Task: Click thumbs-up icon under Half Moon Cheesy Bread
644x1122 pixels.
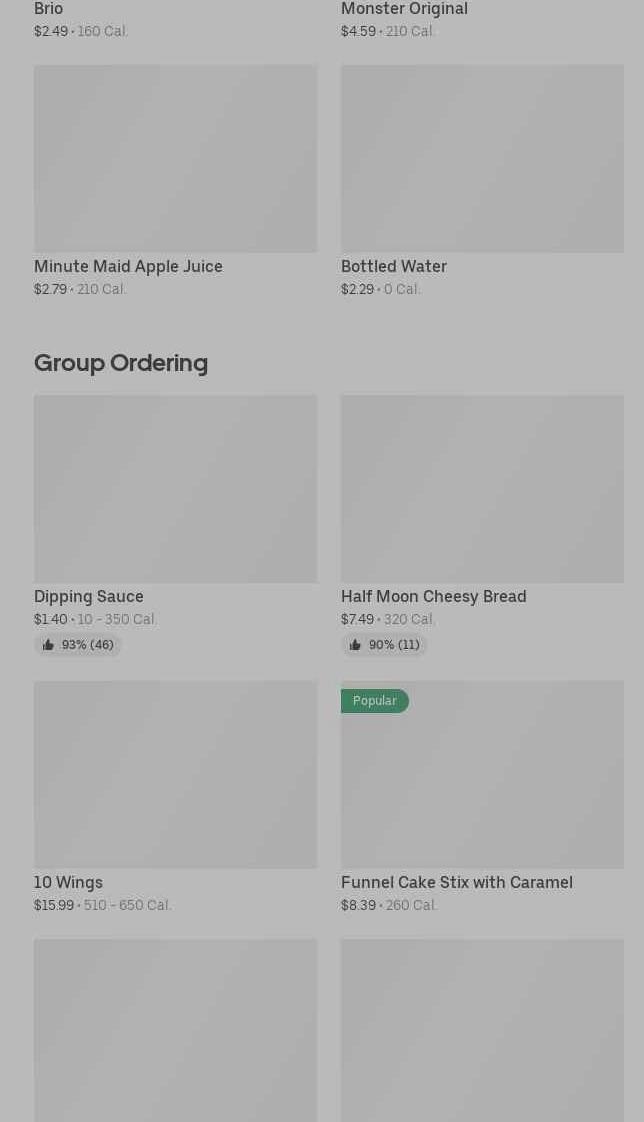Action: (x=355, y=645)
